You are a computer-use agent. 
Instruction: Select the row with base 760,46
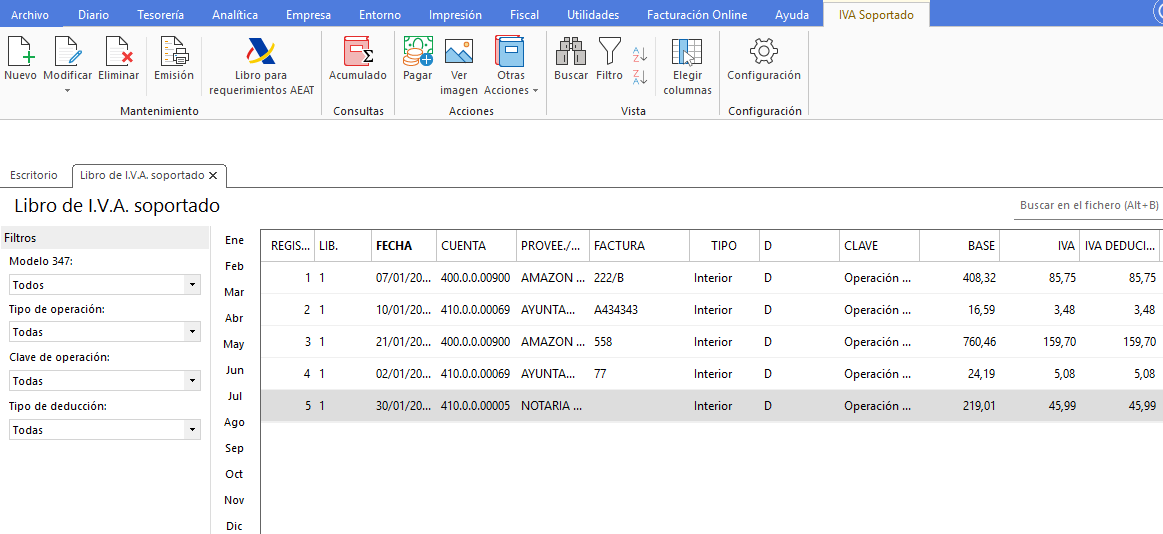point(712,342)
